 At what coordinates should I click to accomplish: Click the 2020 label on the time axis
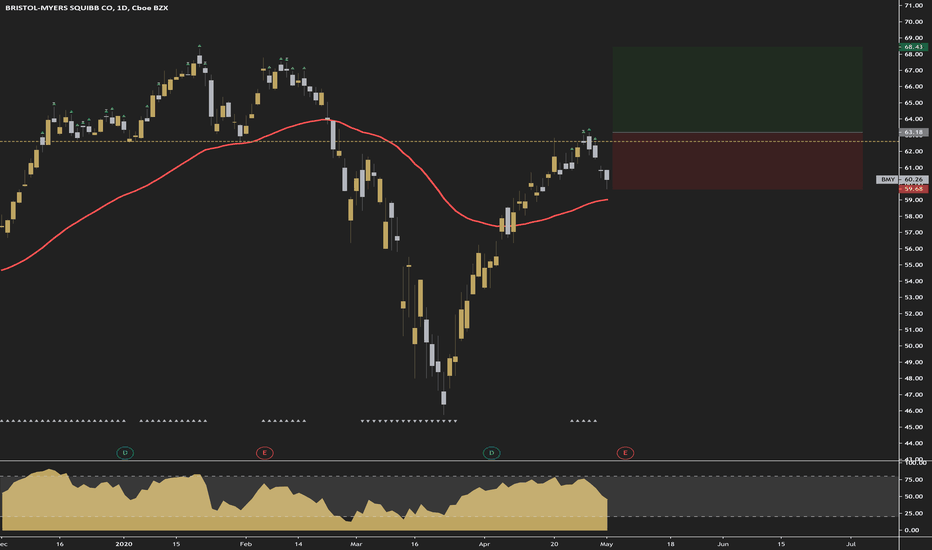[124, 543]
